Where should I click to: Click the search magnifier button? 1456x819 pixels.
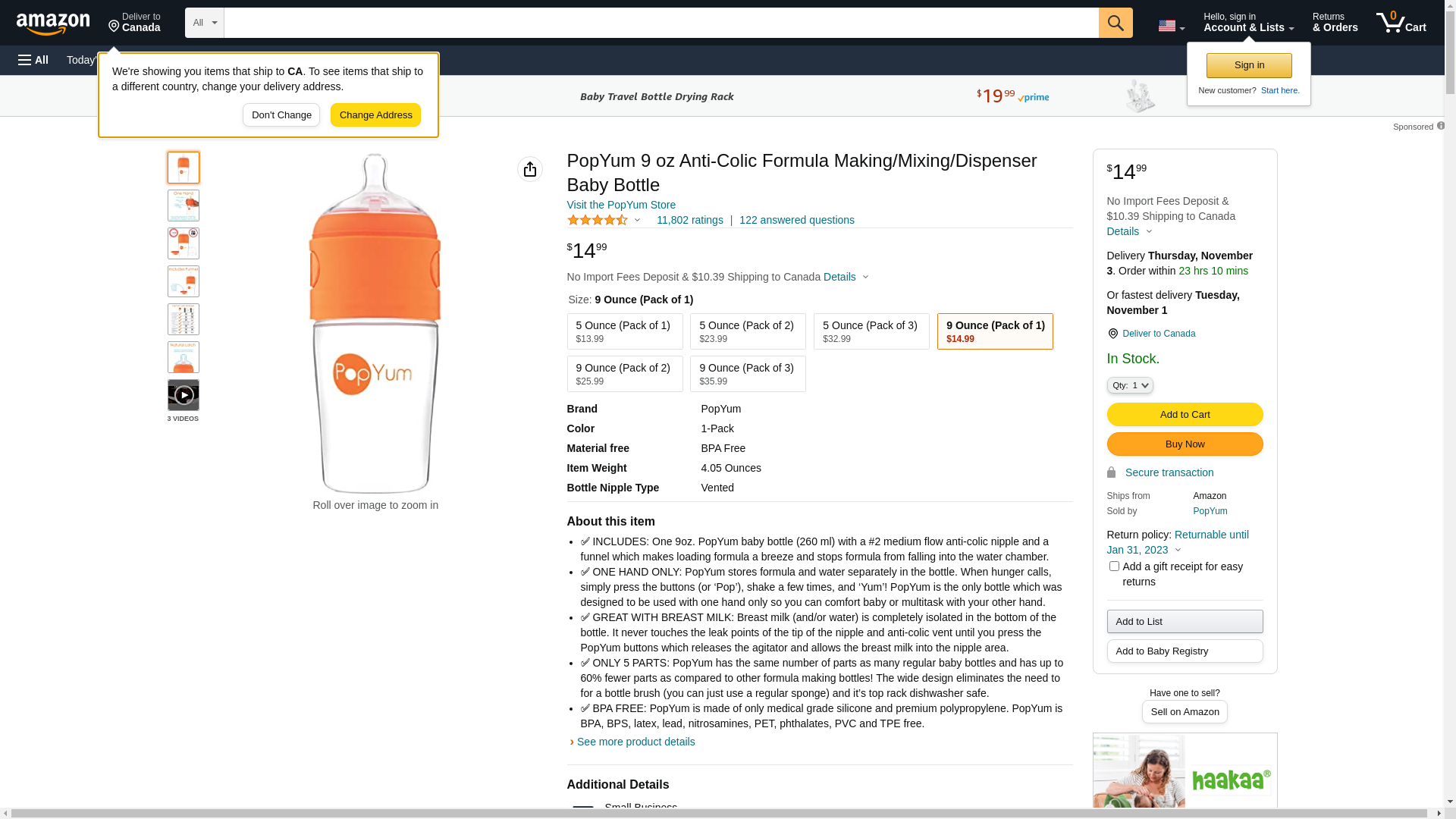(1116, 23)
